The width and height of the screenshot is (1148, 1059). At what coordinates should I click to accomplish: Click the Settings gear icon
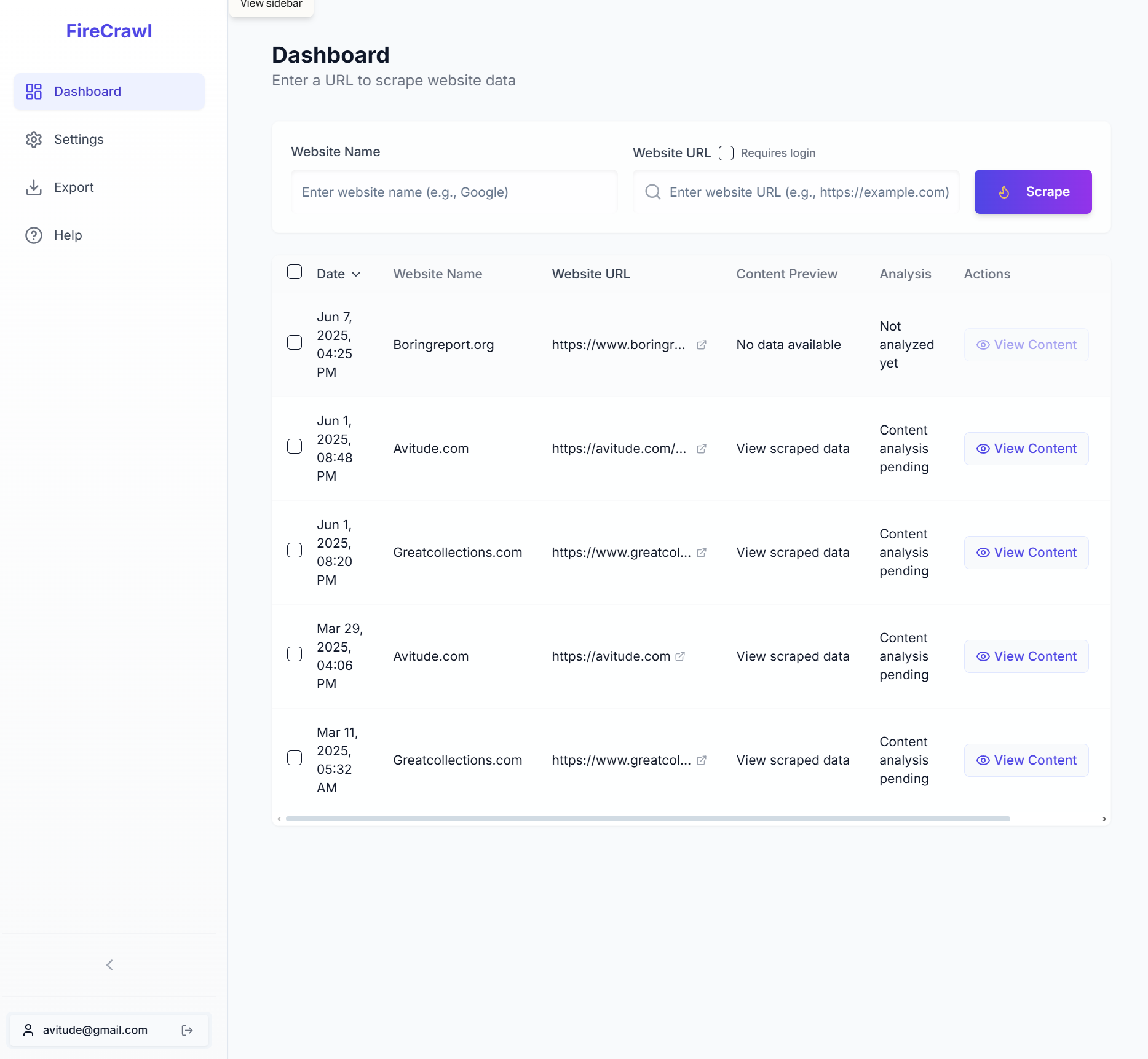tap(34, 140)
